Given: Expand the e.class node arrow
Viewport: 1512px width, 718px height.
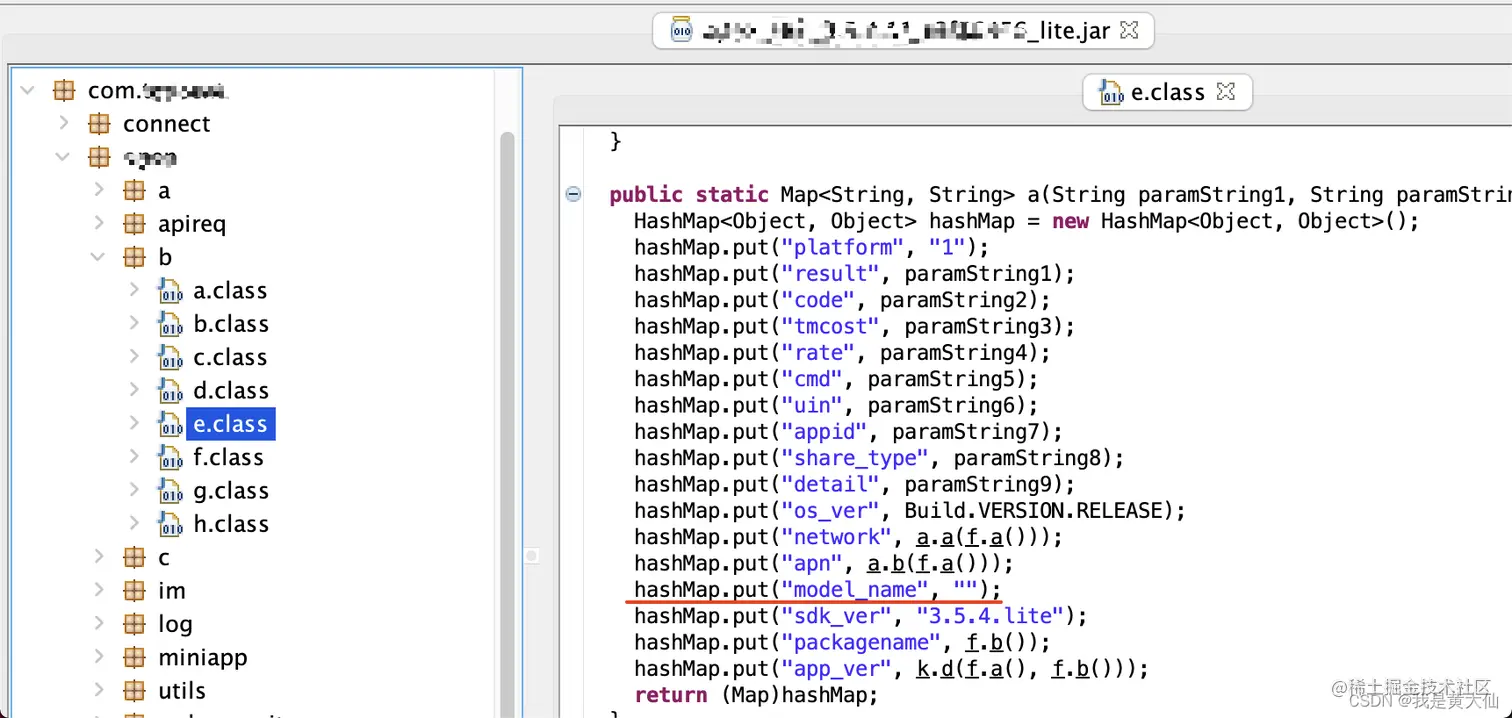Looking at the screenshot, I should click(x=134, y=424).
